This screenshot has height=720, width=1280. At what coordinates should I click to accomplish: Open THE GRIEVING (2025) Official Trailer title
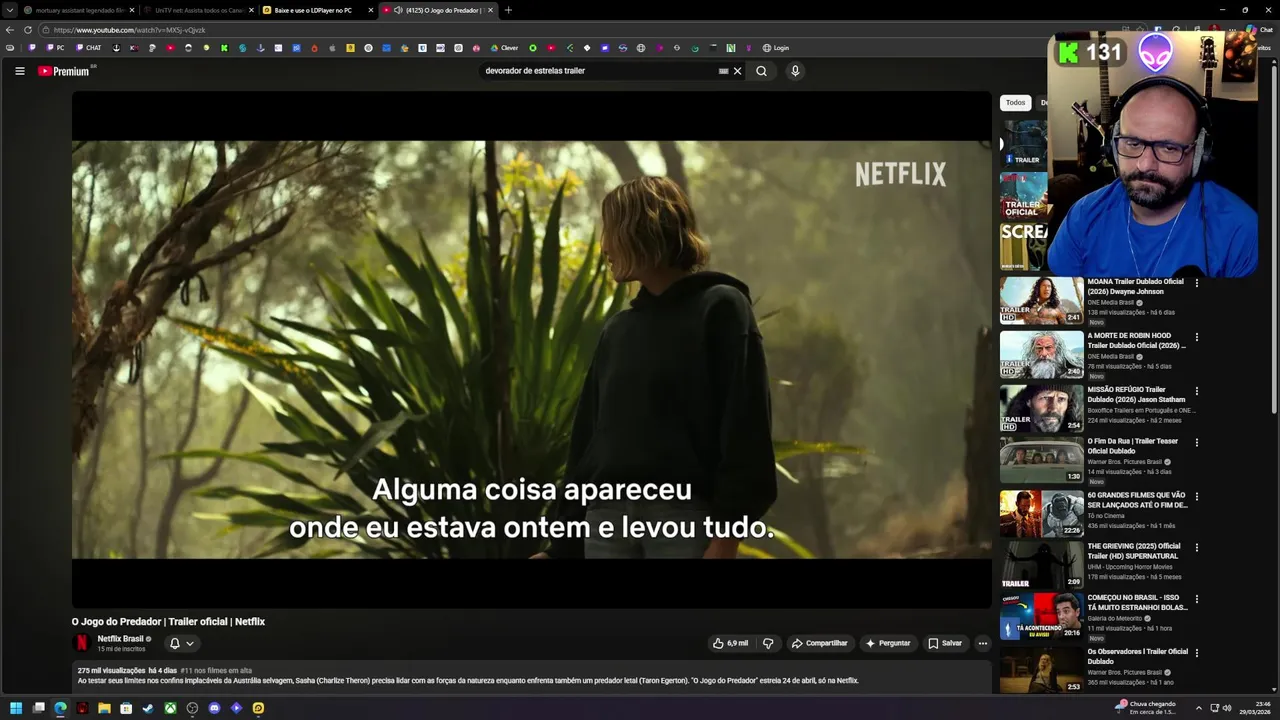tap(1134, 551)
